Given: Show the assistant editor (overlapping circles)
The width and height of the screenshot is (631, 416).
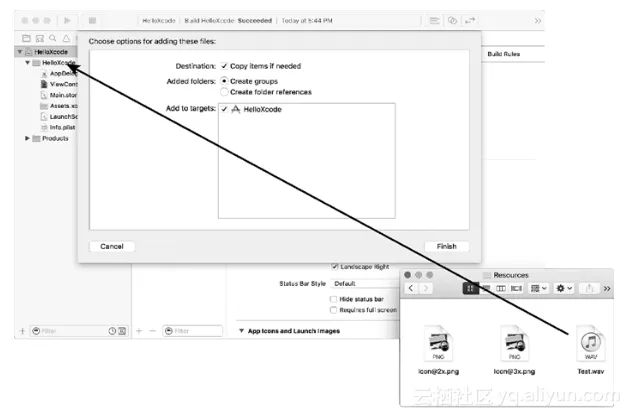Looking at the screenshot, I should pyautogui.click(x=452, y=21).
